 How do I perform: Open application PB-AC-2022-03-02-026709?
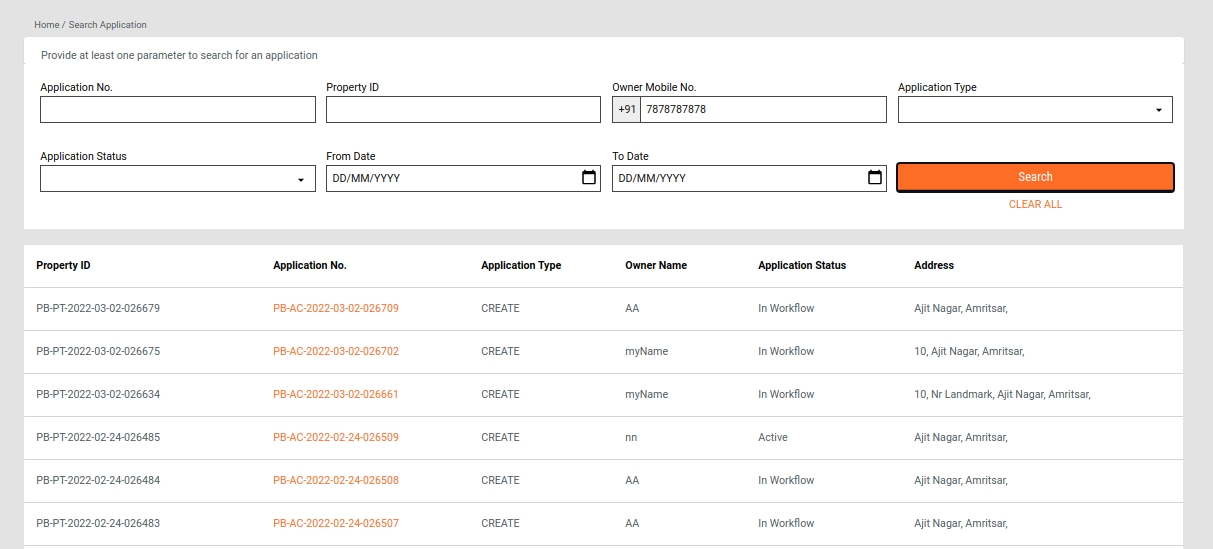click(335, 308)
